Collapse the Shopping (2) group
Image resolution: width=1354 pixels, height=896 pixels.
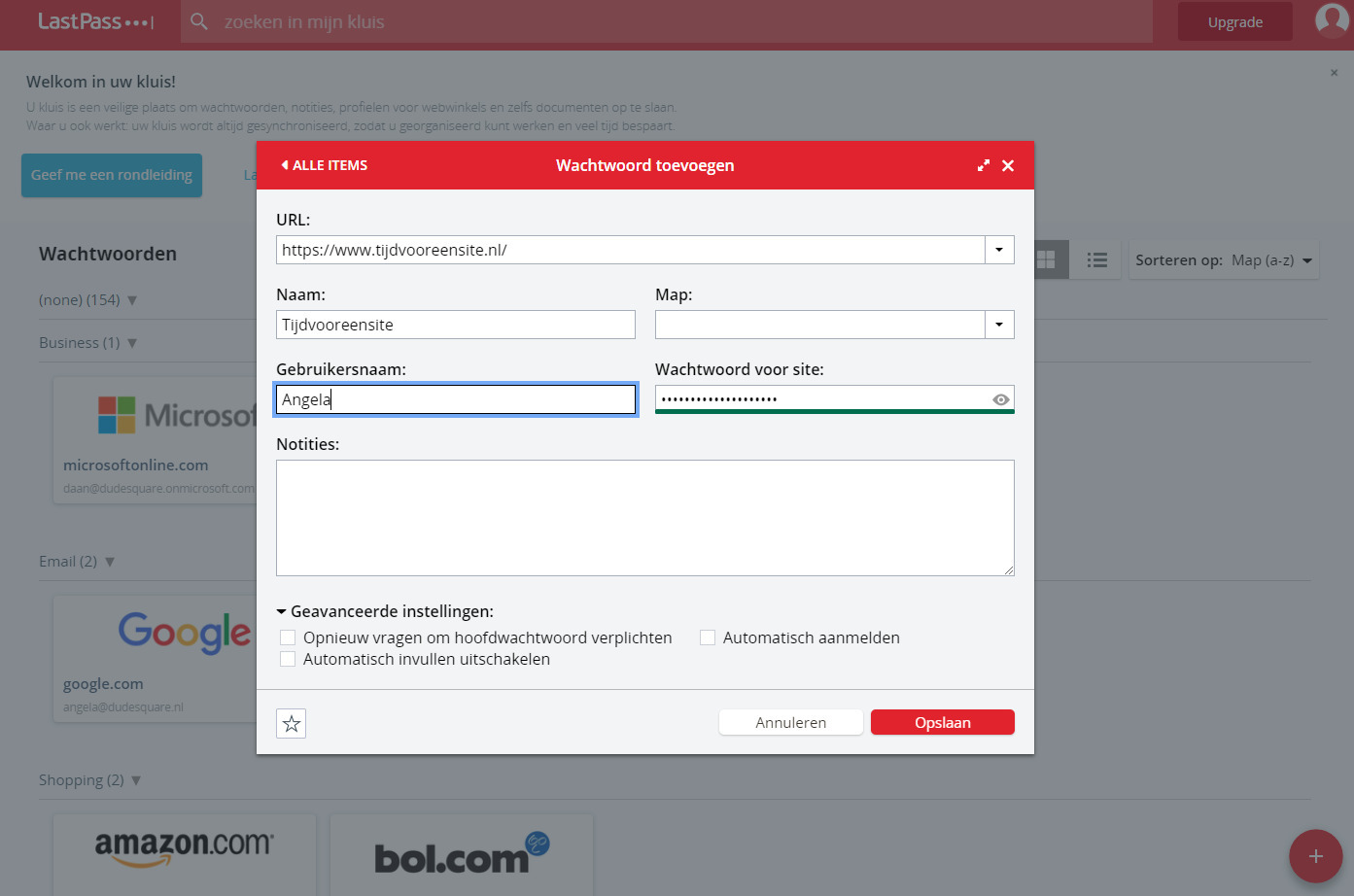(136, 780)
